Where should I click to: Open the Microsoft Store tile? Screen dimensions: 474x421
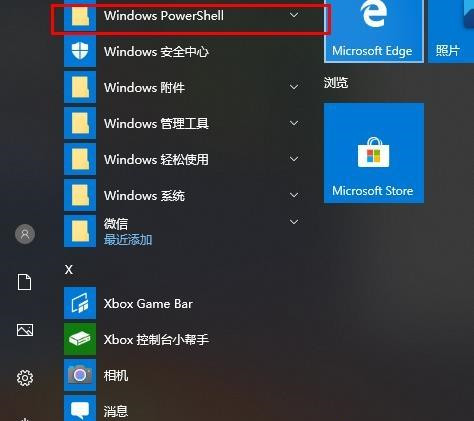[374, 153]
